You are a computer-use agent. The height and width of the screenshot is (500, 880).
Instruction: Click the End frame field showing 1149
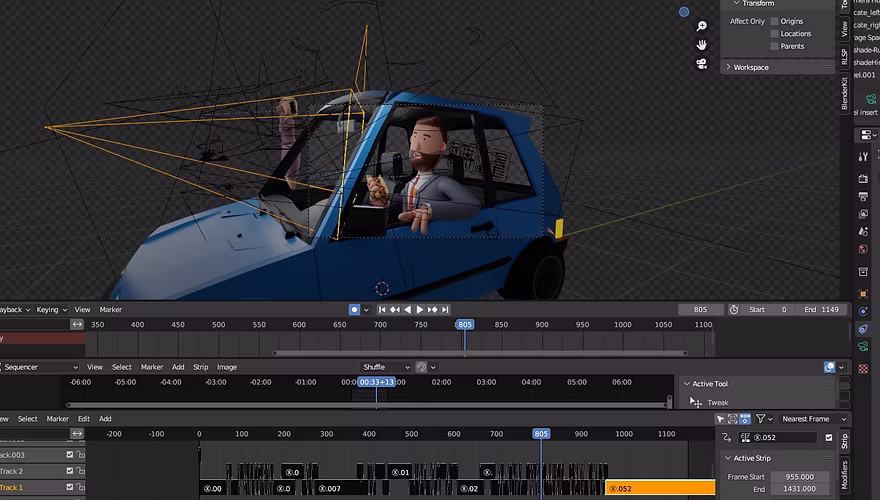click(x=821, y=310)
